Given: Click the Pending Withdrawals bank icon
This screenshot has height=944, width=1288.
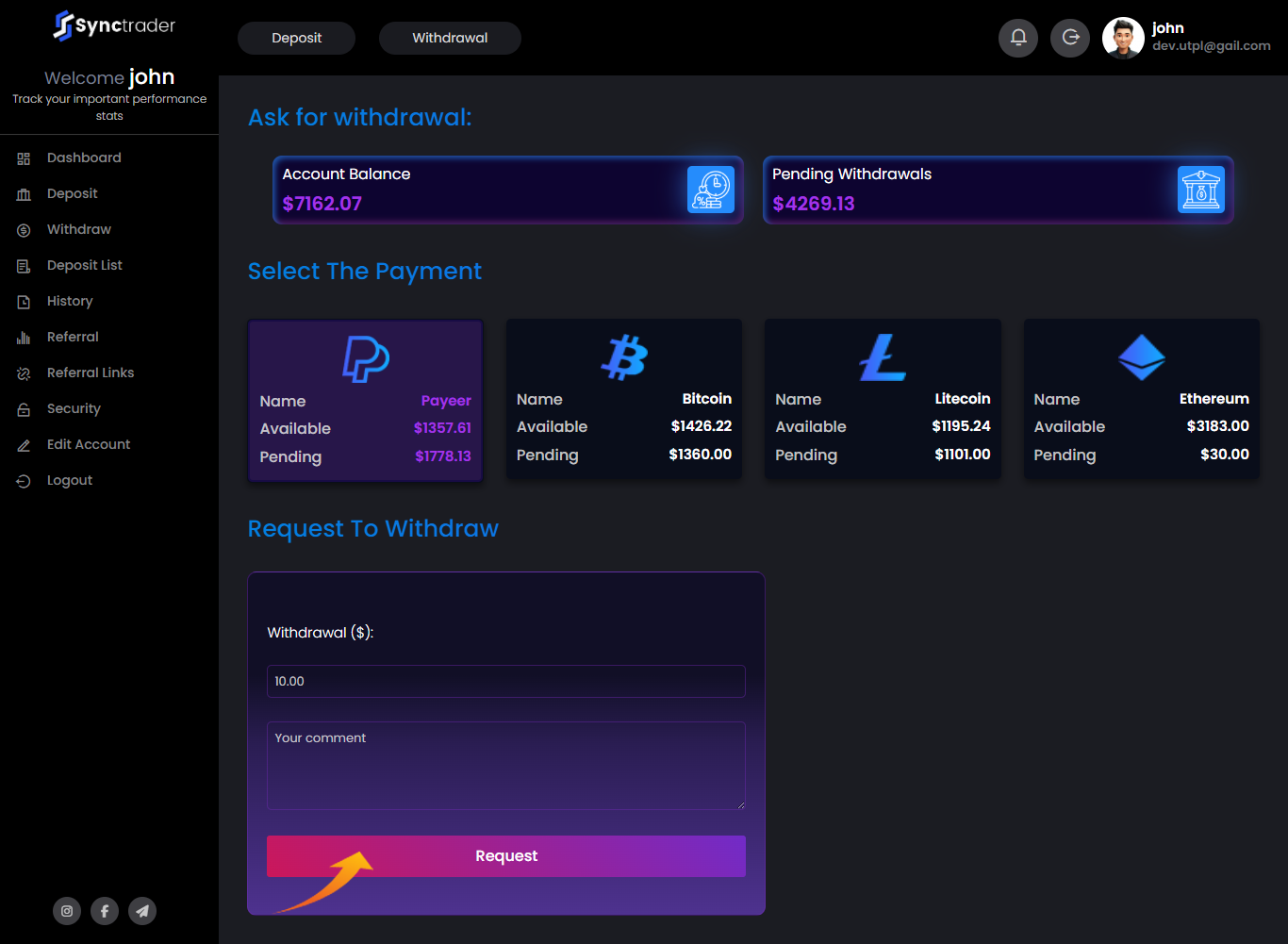Looking at the screenshot, I should 1201,190.
